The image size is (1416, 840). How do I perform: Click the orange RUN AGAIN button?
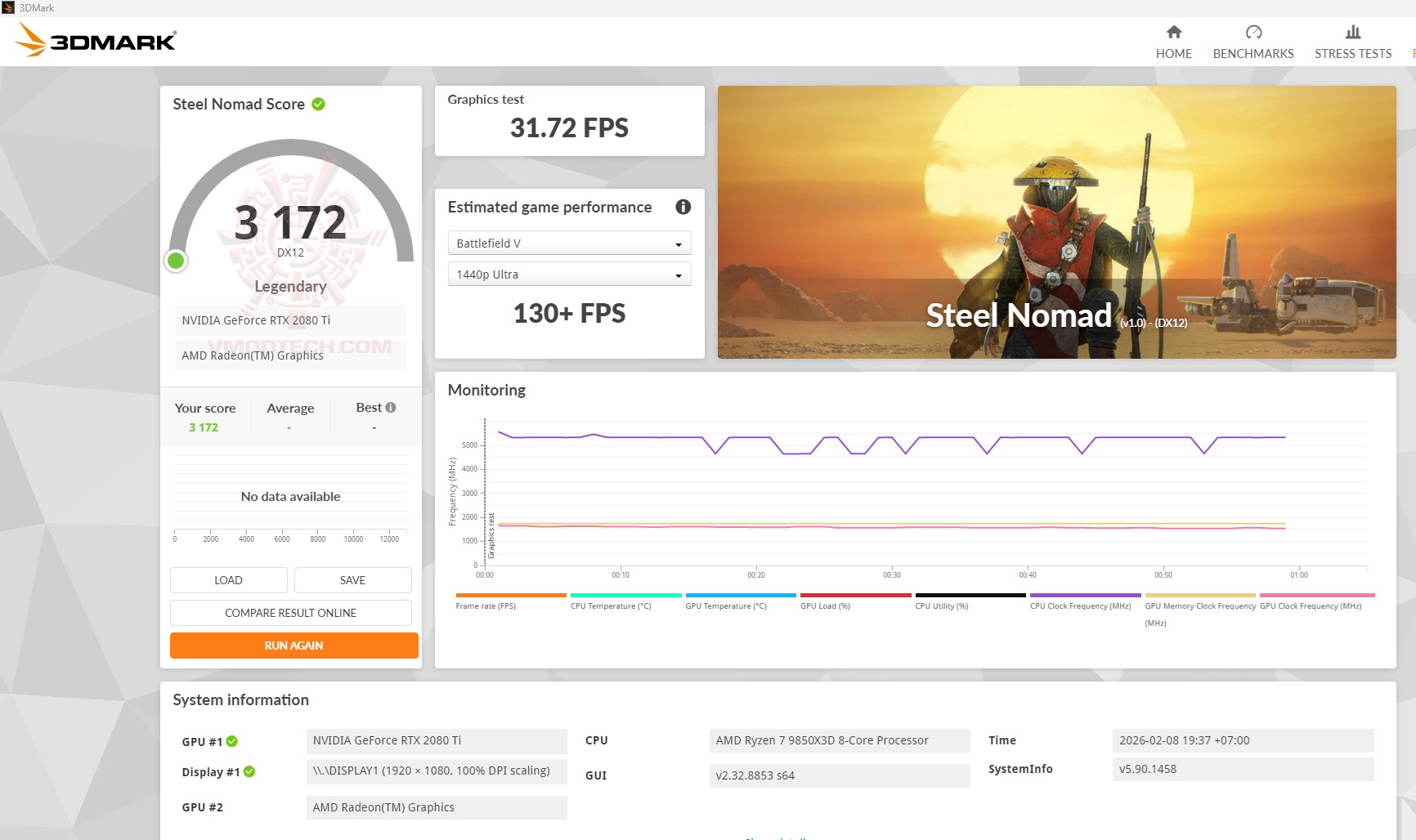pos(294,646)
